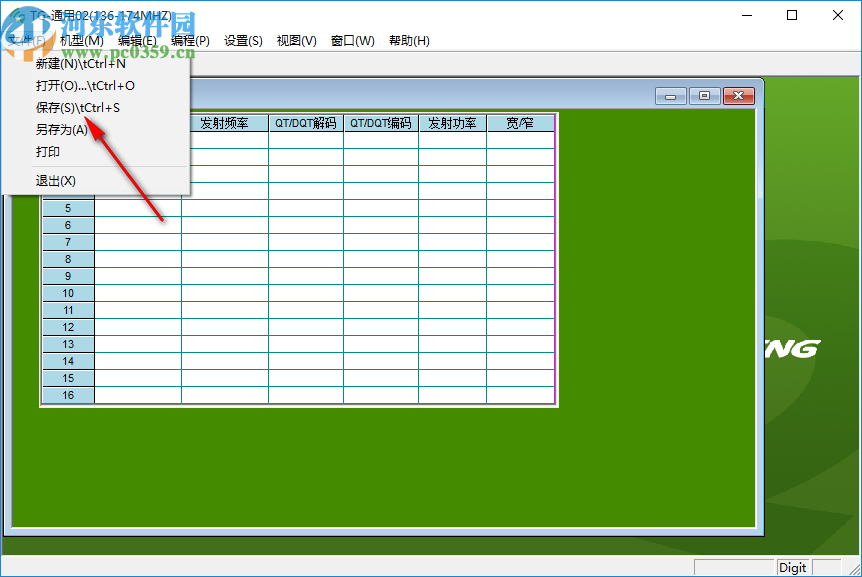The height and width of the screenshot is (577, 862).
Task: Choose 打开(O)... from file menu
Action: [x=96, y=86]
